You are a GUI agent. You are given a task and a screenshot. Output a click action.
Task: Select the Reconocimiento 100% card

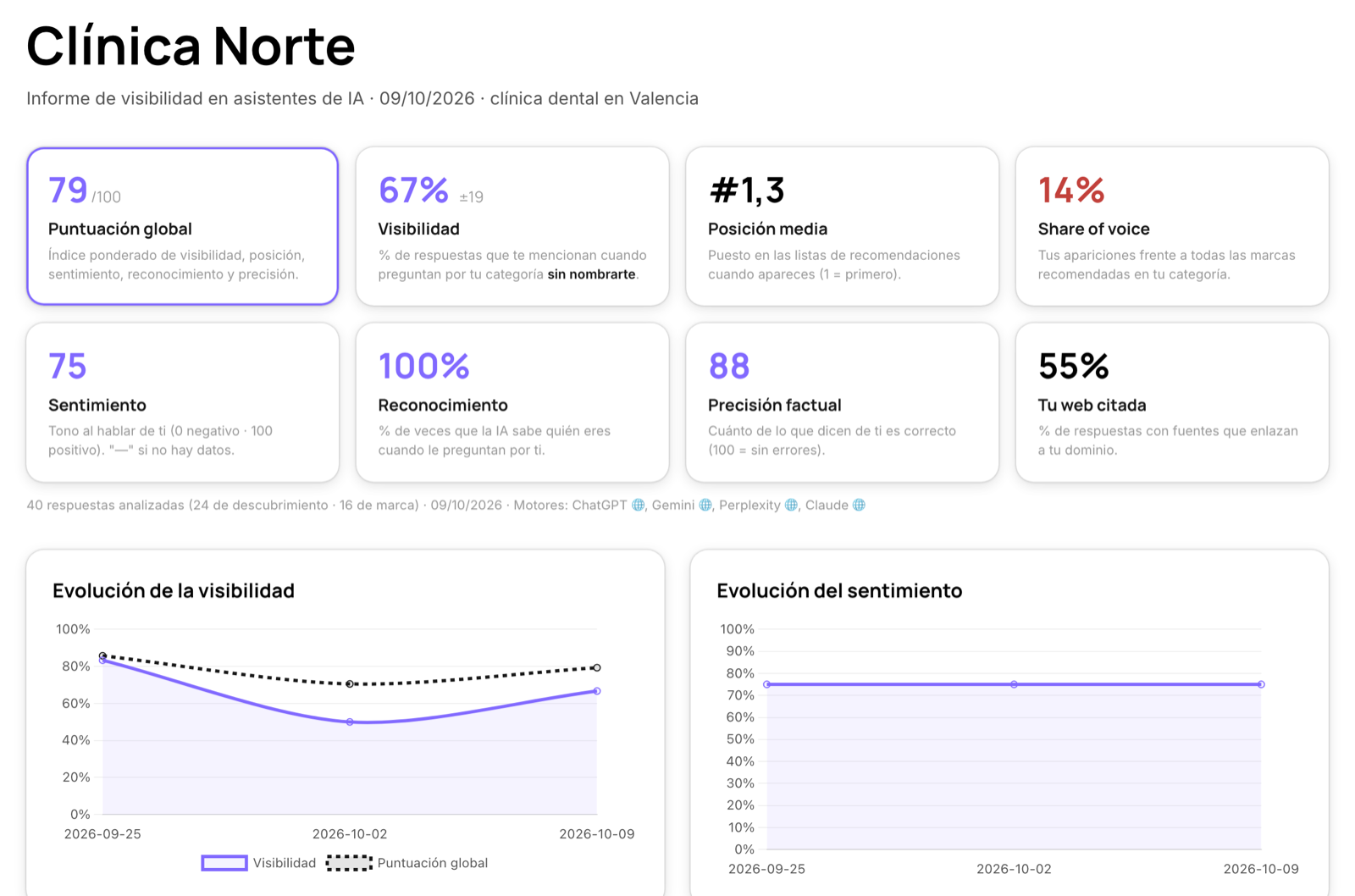[512, 402]
